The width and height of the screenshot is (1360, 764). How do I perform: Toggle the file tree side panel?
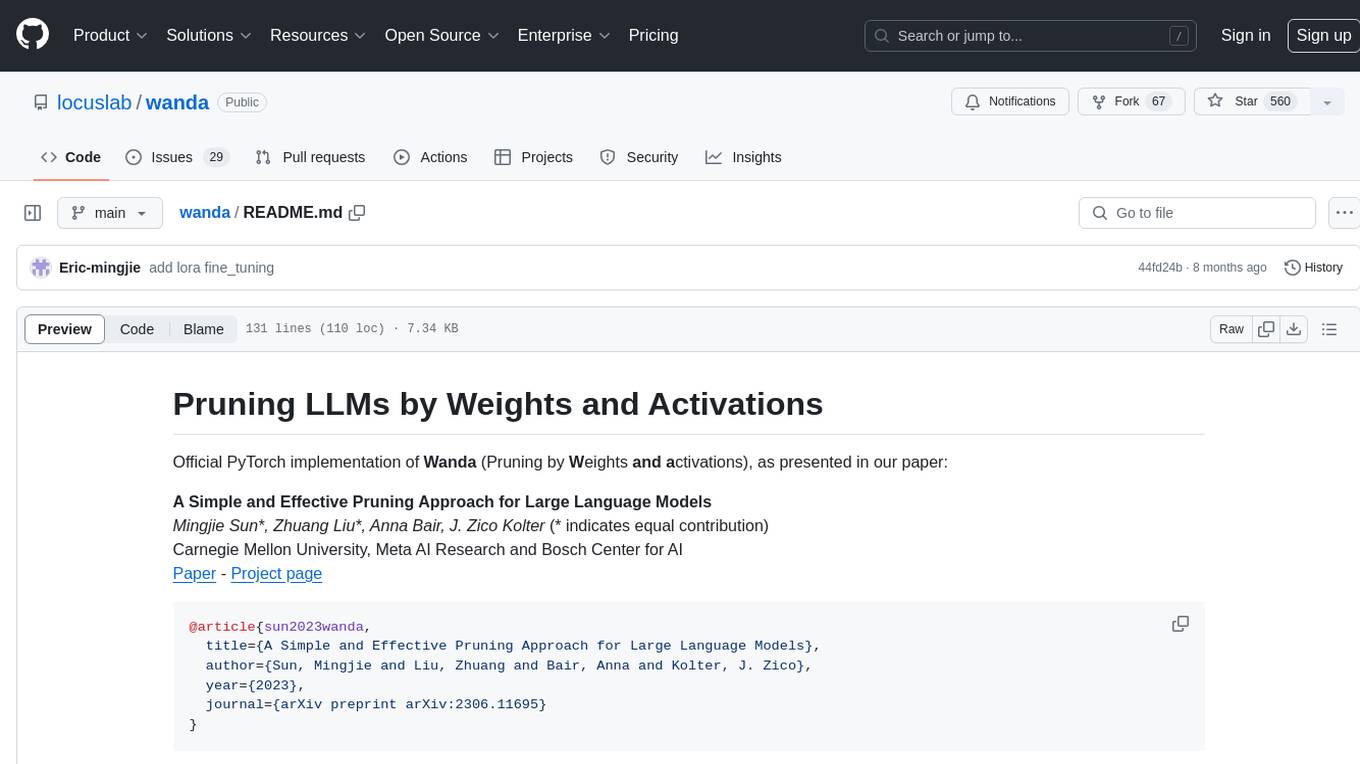click(33, 213)
